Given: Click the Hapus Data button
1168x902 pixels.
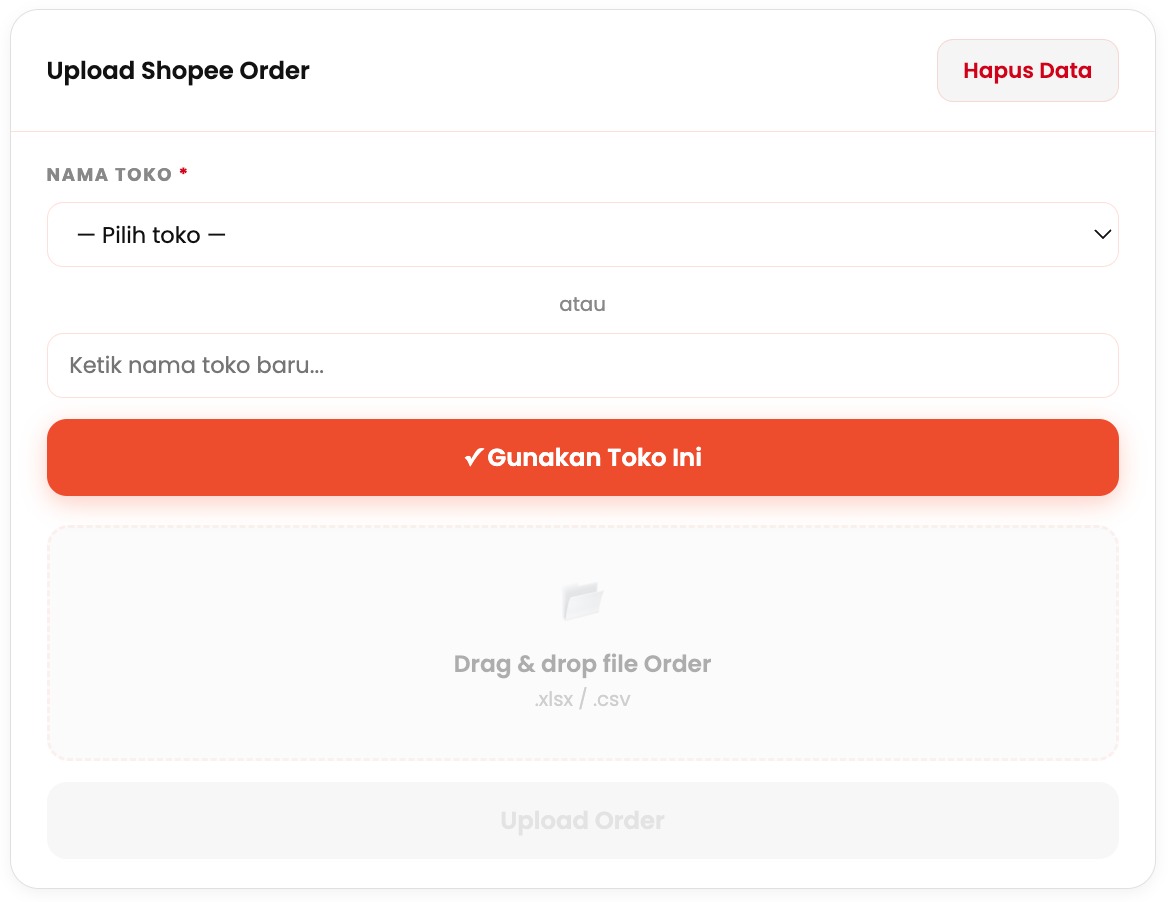Looking at the screenshot, I should [1027, 71].
